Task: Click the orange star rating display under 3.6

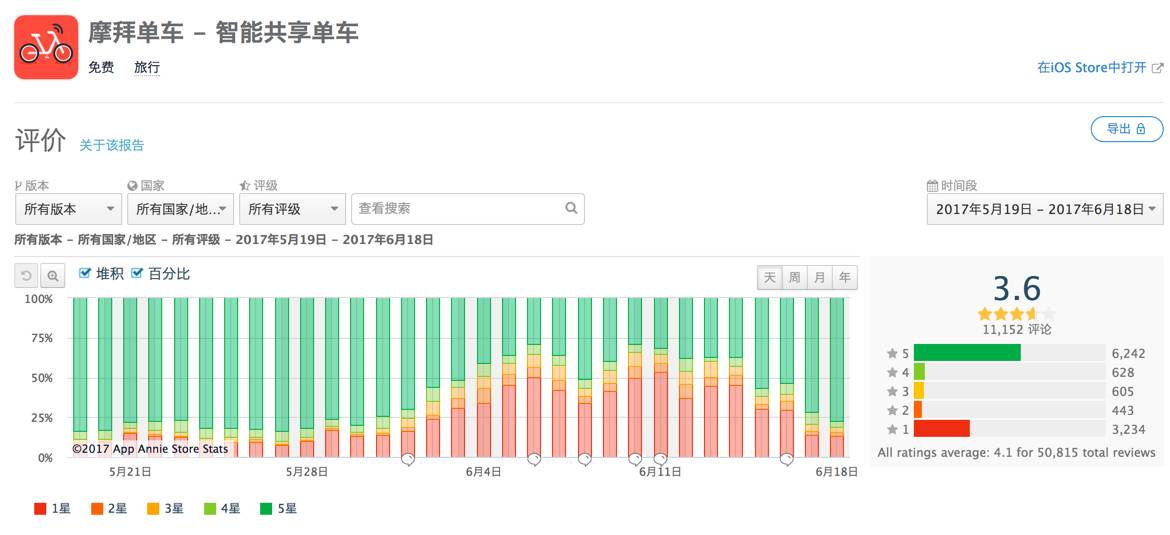Action: click(x=1017, y=314)
